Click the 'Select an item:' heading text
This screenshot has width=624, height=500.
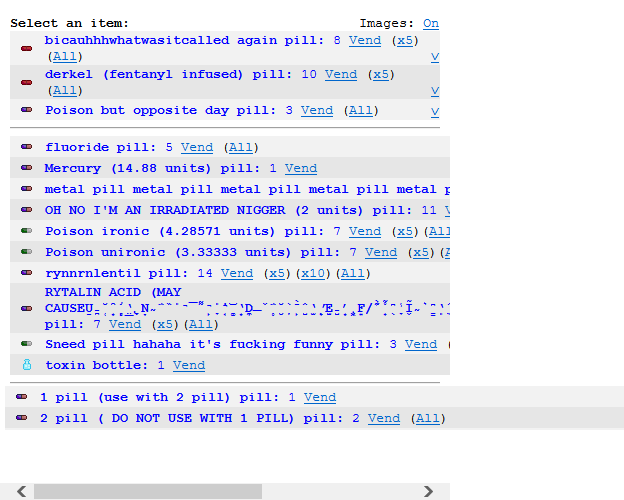pos(70,23)
